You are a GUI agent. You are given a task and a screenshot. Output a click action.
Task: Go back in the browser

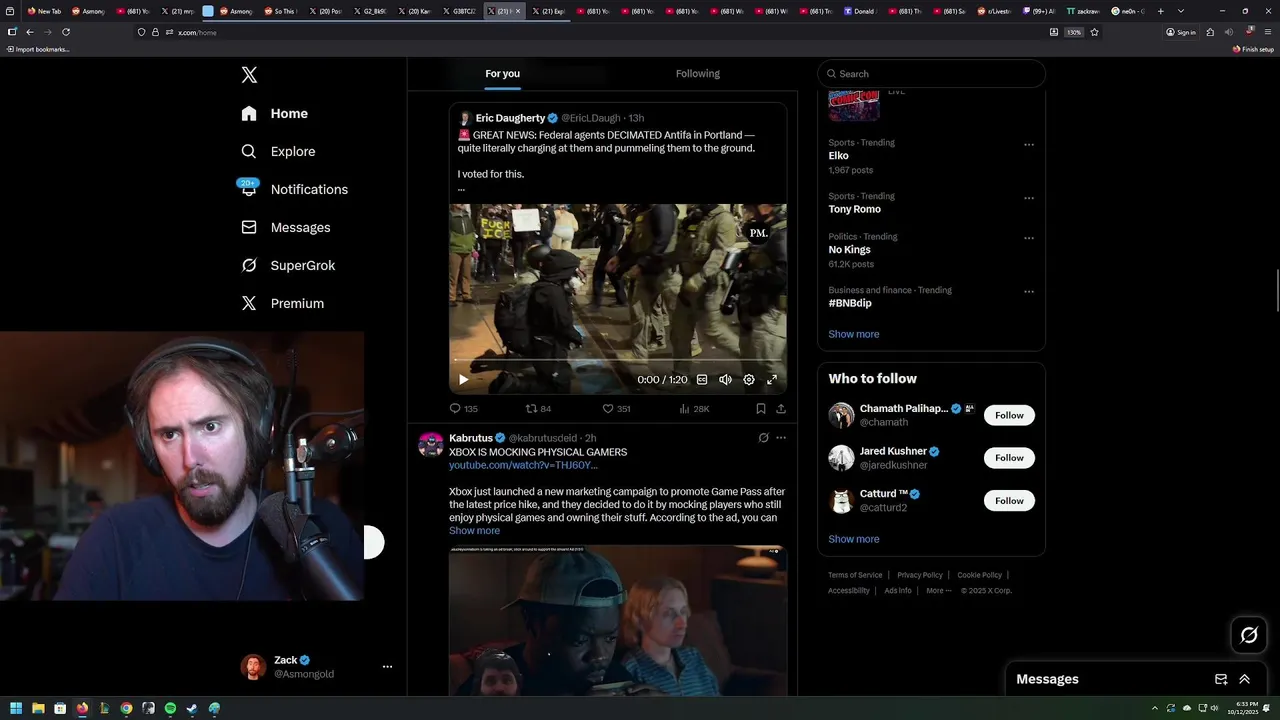tap(29, 32)
